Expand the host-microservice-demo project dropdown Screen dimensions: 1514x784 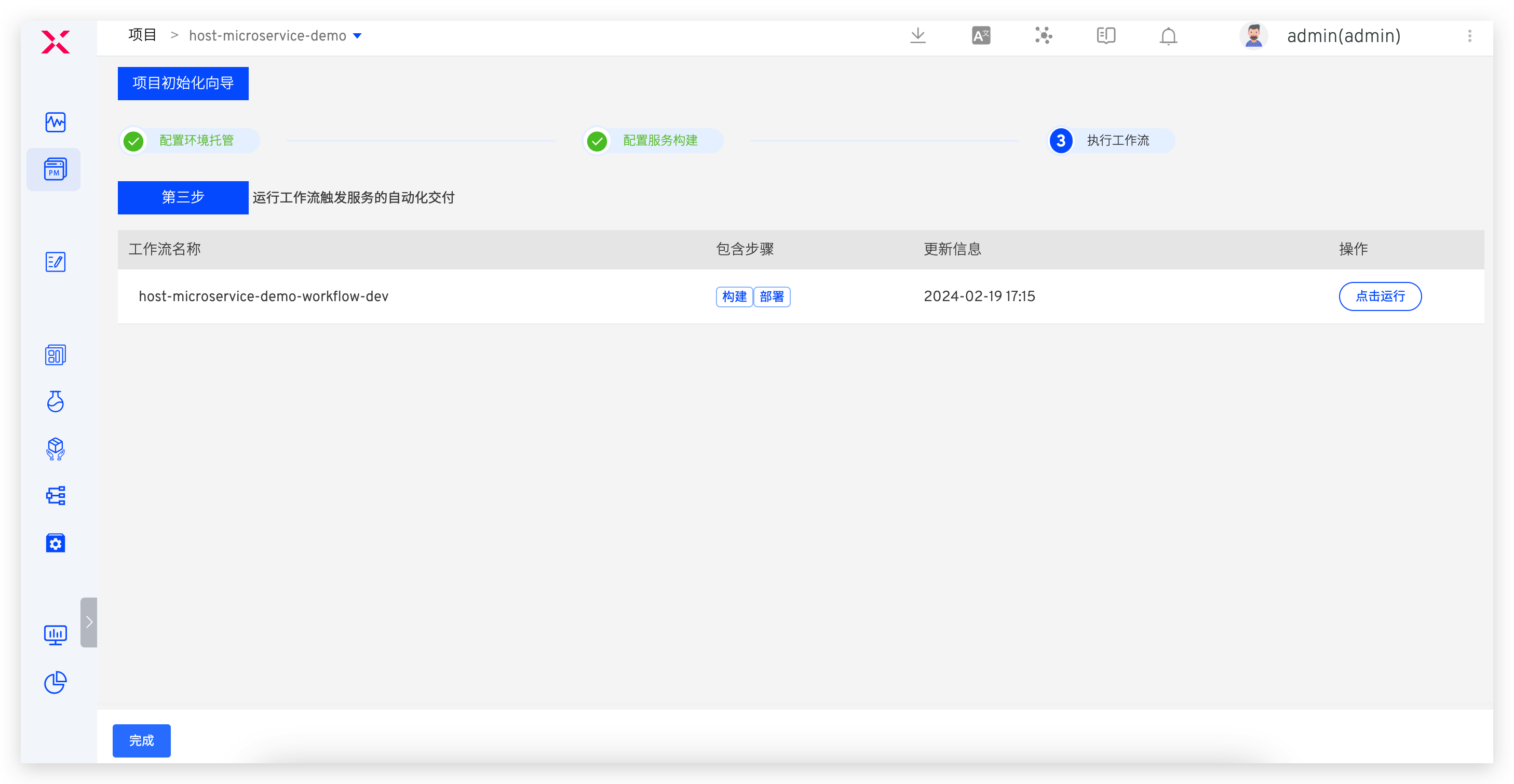357,36
